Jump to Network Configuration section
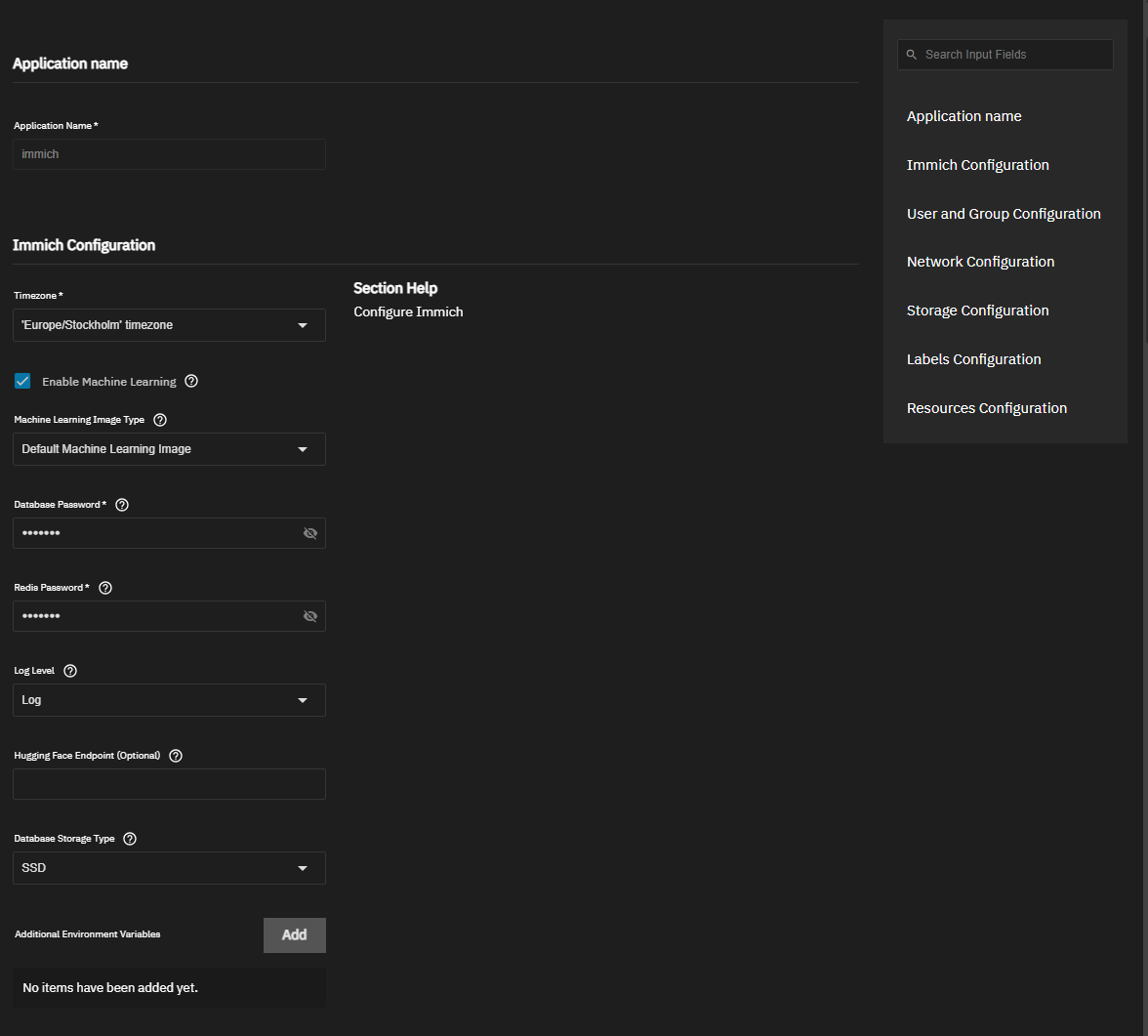 coord(980,262)
